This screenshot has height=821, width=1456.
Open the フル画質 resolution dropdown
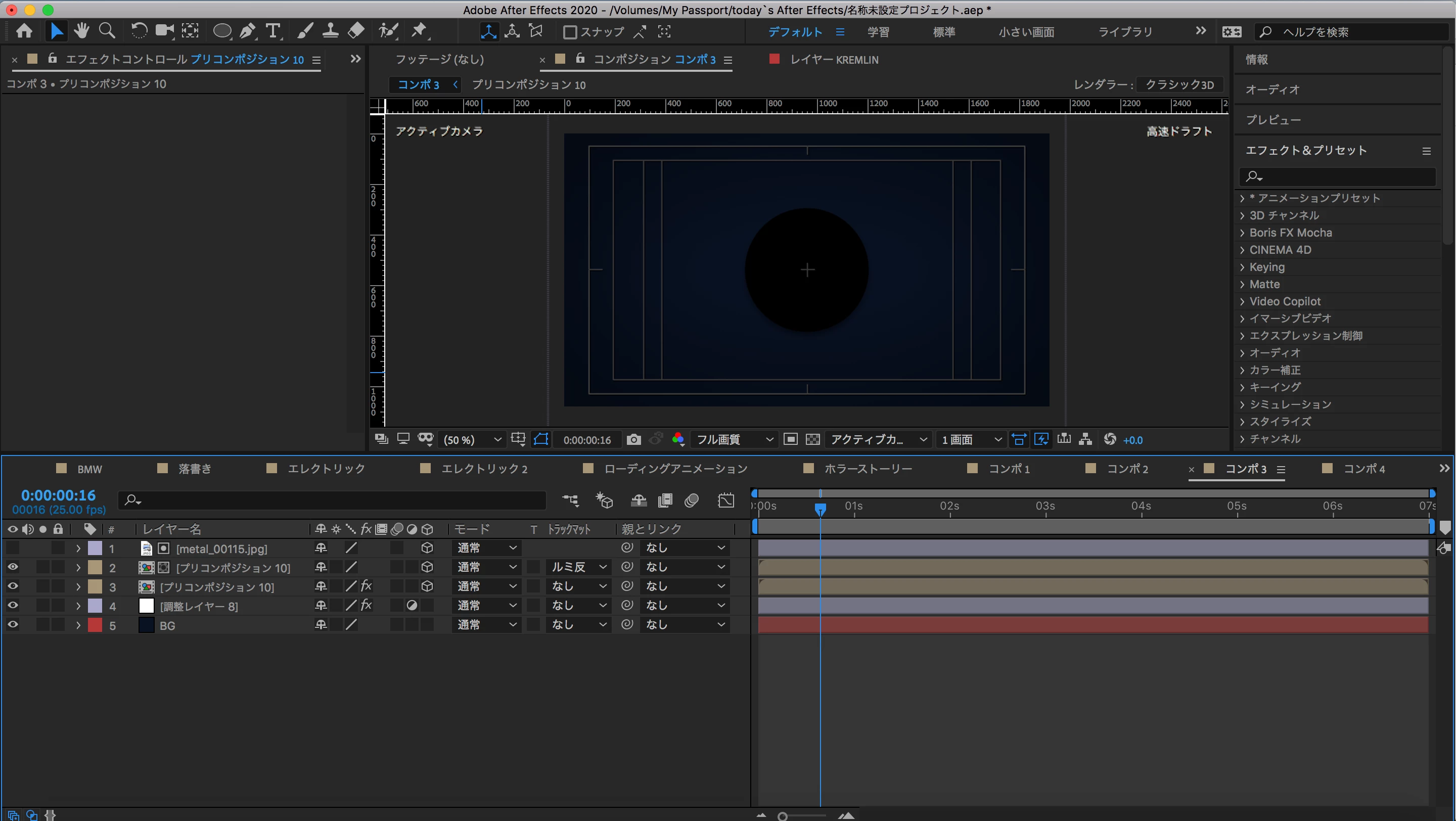[734, 440]
